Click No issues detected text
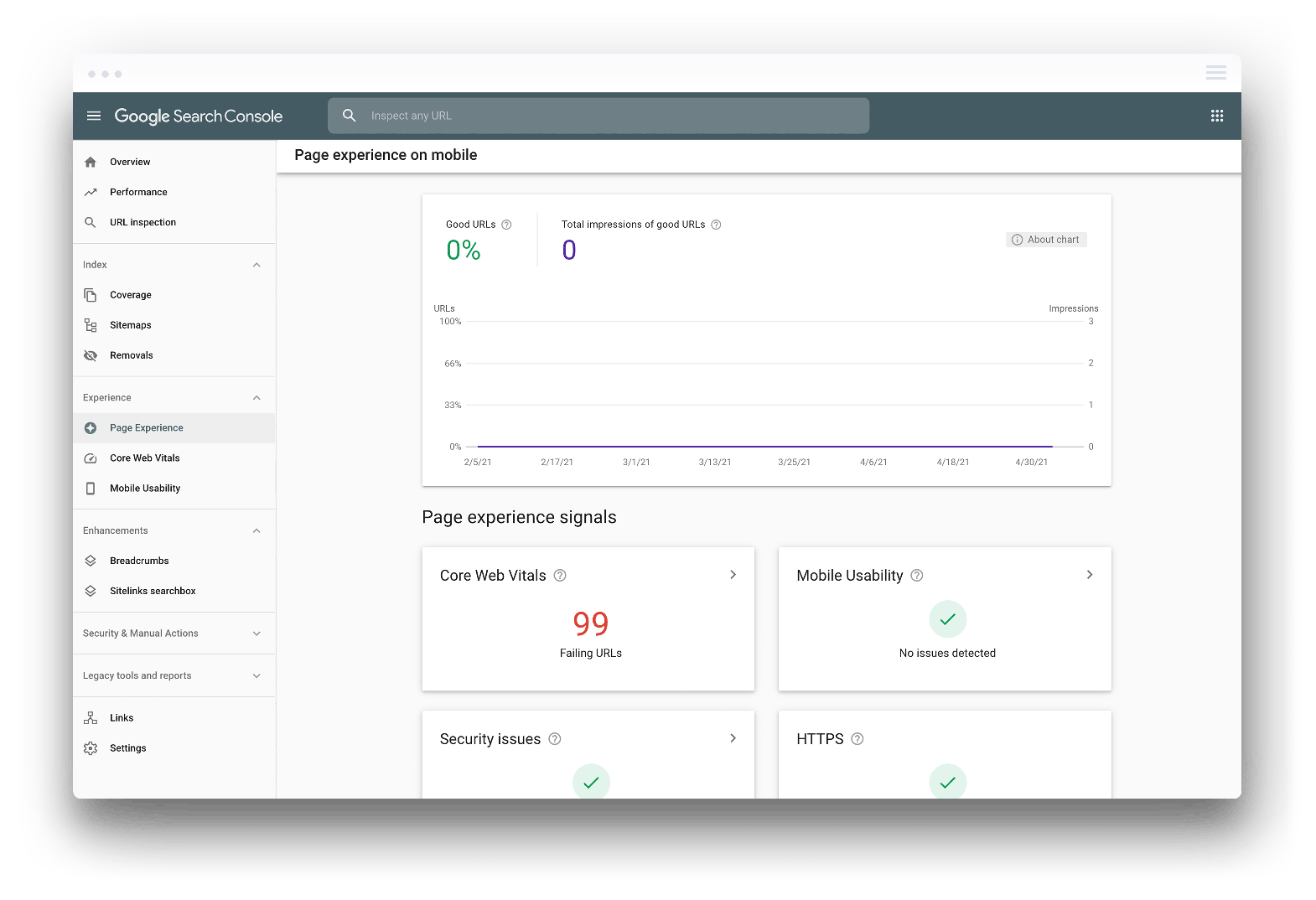This screenshot has height=900, width=1316. point(947,654)
